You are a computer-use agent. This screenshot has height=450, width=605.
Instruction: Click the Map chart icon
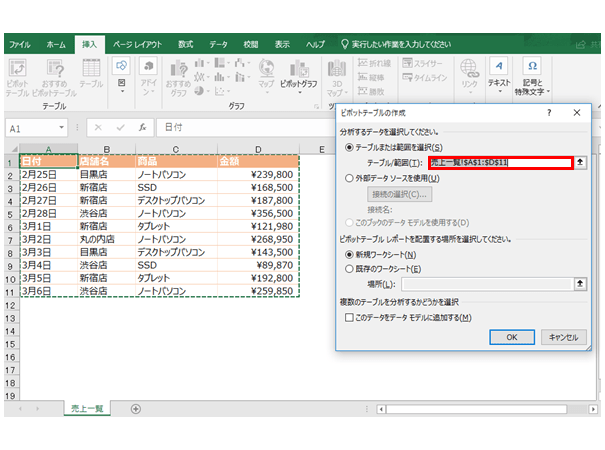266,72
